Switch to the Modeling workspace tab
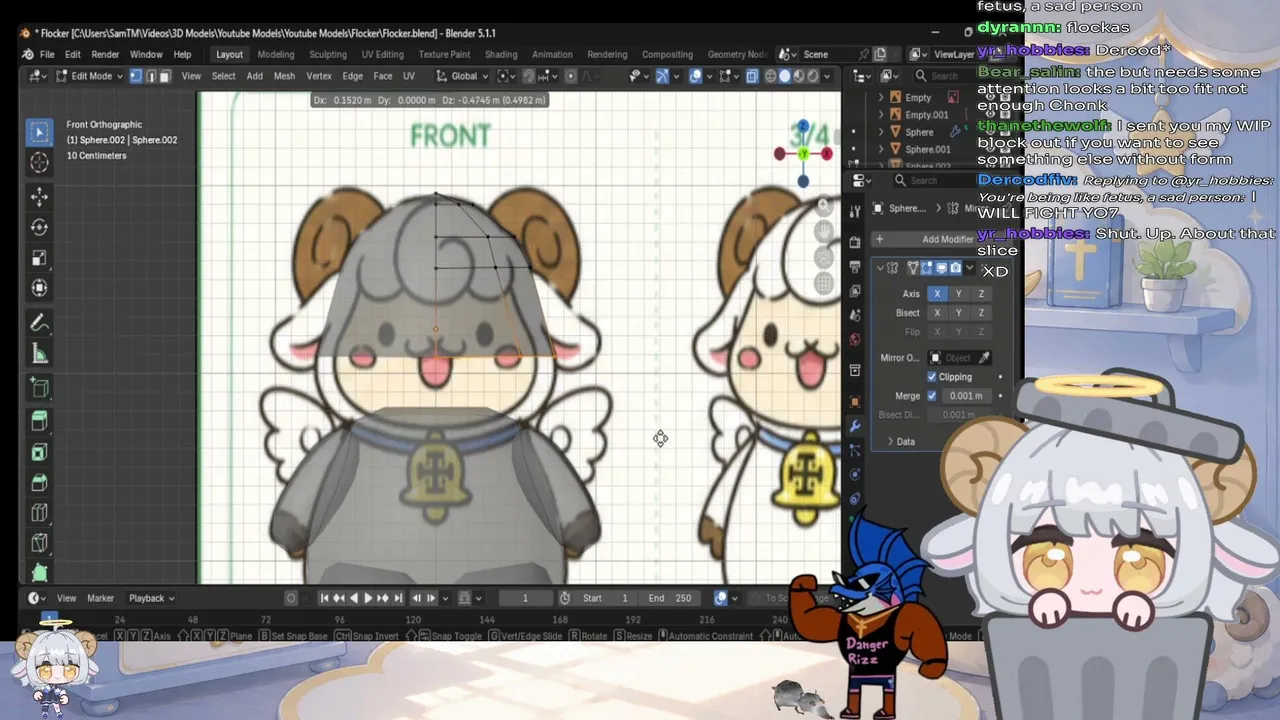 point(276,54)
